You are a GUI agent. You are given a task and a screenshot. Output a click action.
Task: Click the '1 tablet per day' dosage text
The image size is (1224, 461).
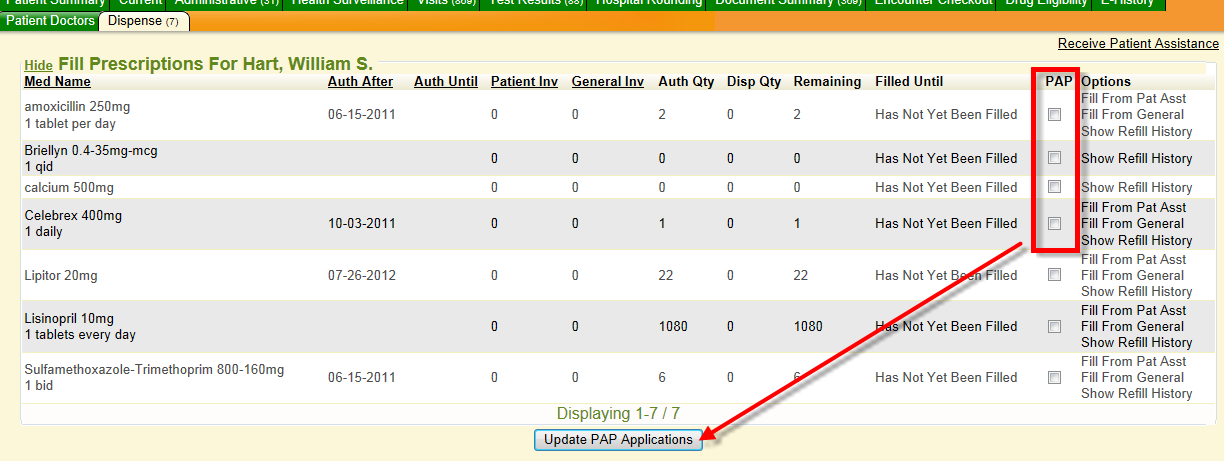pyautogui.click(x=70, y=123)
